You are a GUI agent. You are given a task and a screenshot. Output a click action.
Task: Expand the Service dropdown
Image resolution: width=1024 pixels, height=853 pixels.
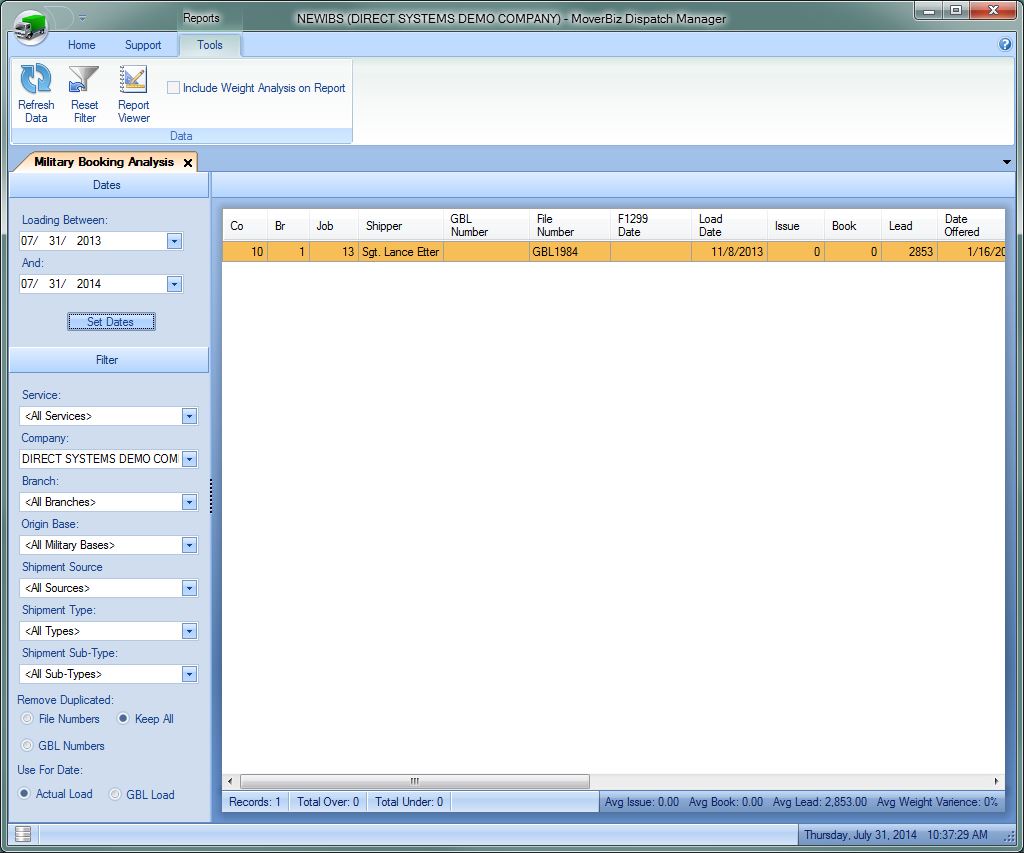189,416
